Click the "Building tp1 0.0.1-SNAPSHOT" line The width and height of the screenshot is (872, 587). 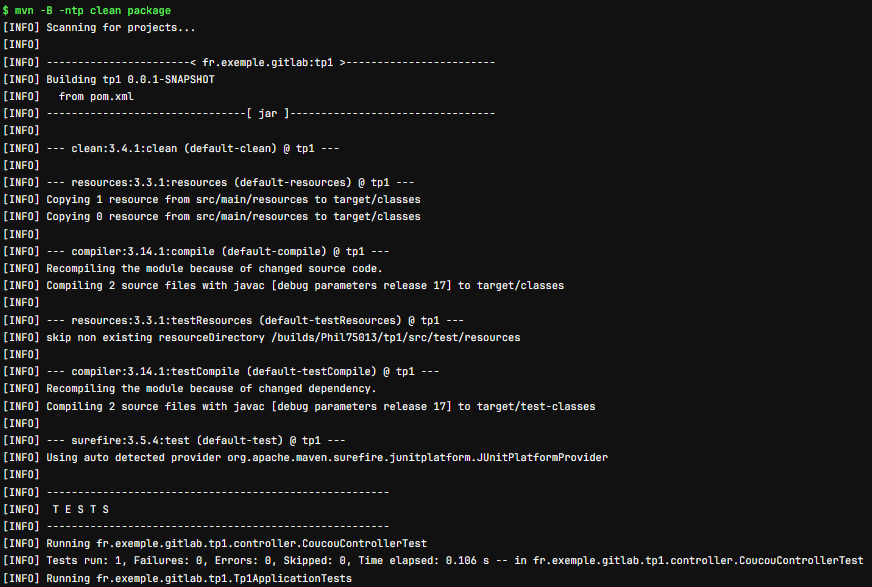point(130,79)
